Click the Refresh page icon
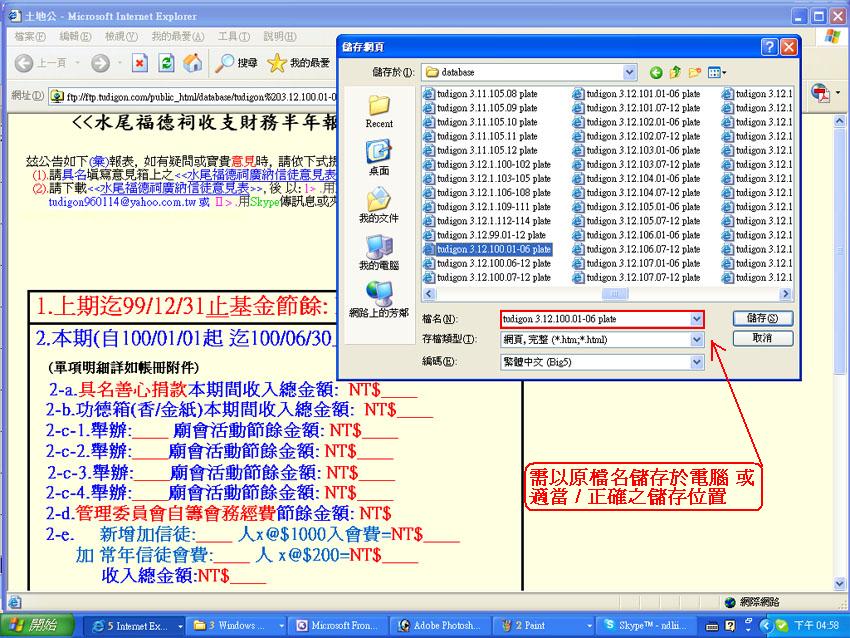The width and height of the screenshot is (850, 638). (166, 63)
